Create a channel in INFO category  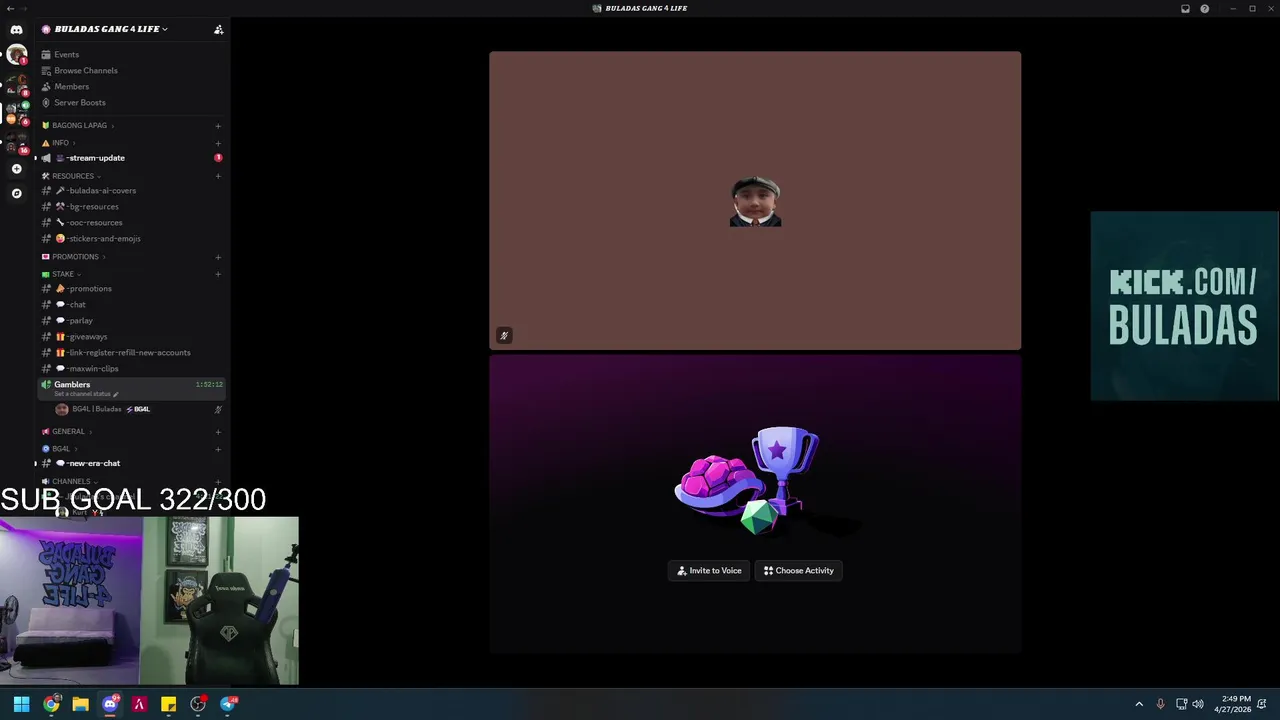218,143
